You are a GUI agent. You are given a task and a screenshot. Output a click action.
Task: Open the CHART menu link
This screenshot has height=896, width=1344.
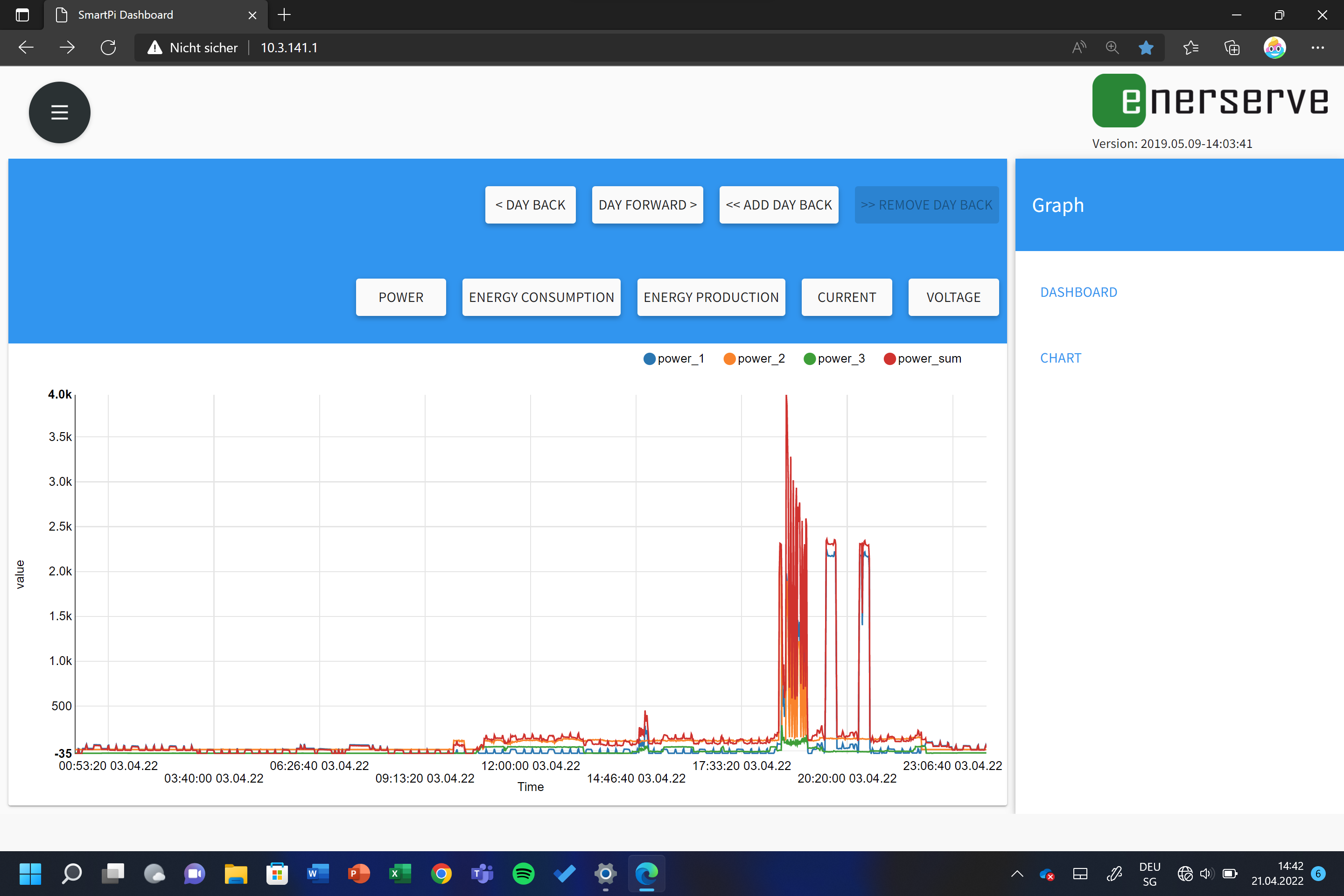pos(1060,358)
